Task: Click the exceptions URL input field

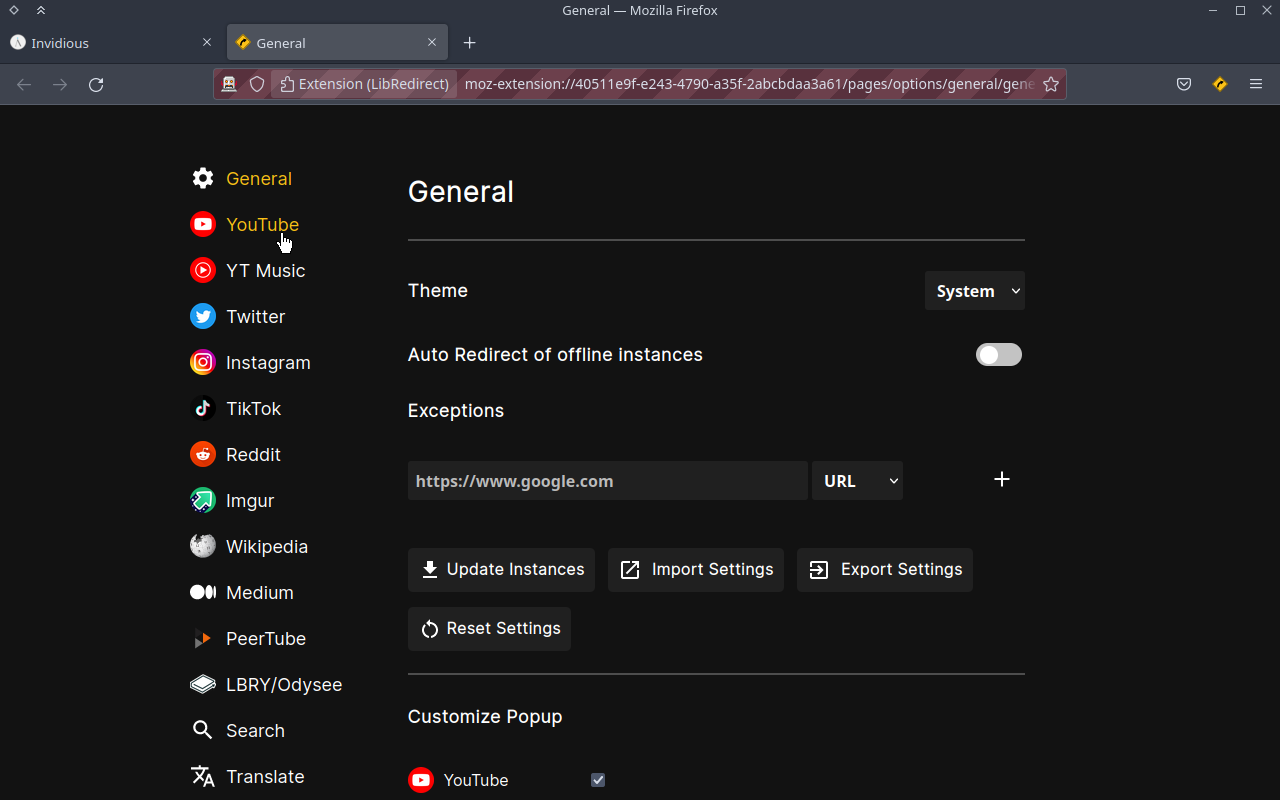Action: (x=608, y=481)
